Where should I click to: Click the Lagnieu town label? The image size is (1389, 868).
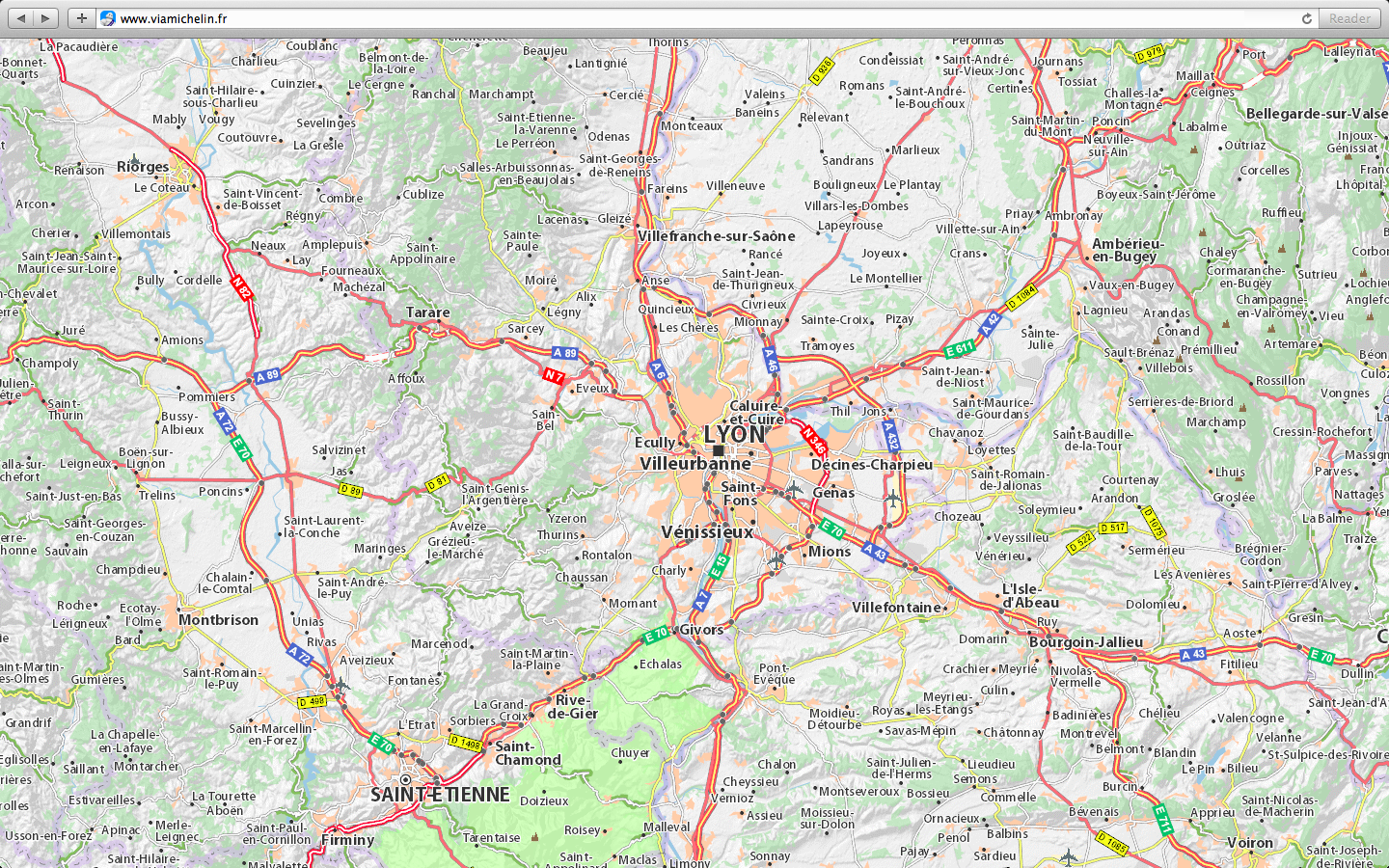click(1105, 311)
